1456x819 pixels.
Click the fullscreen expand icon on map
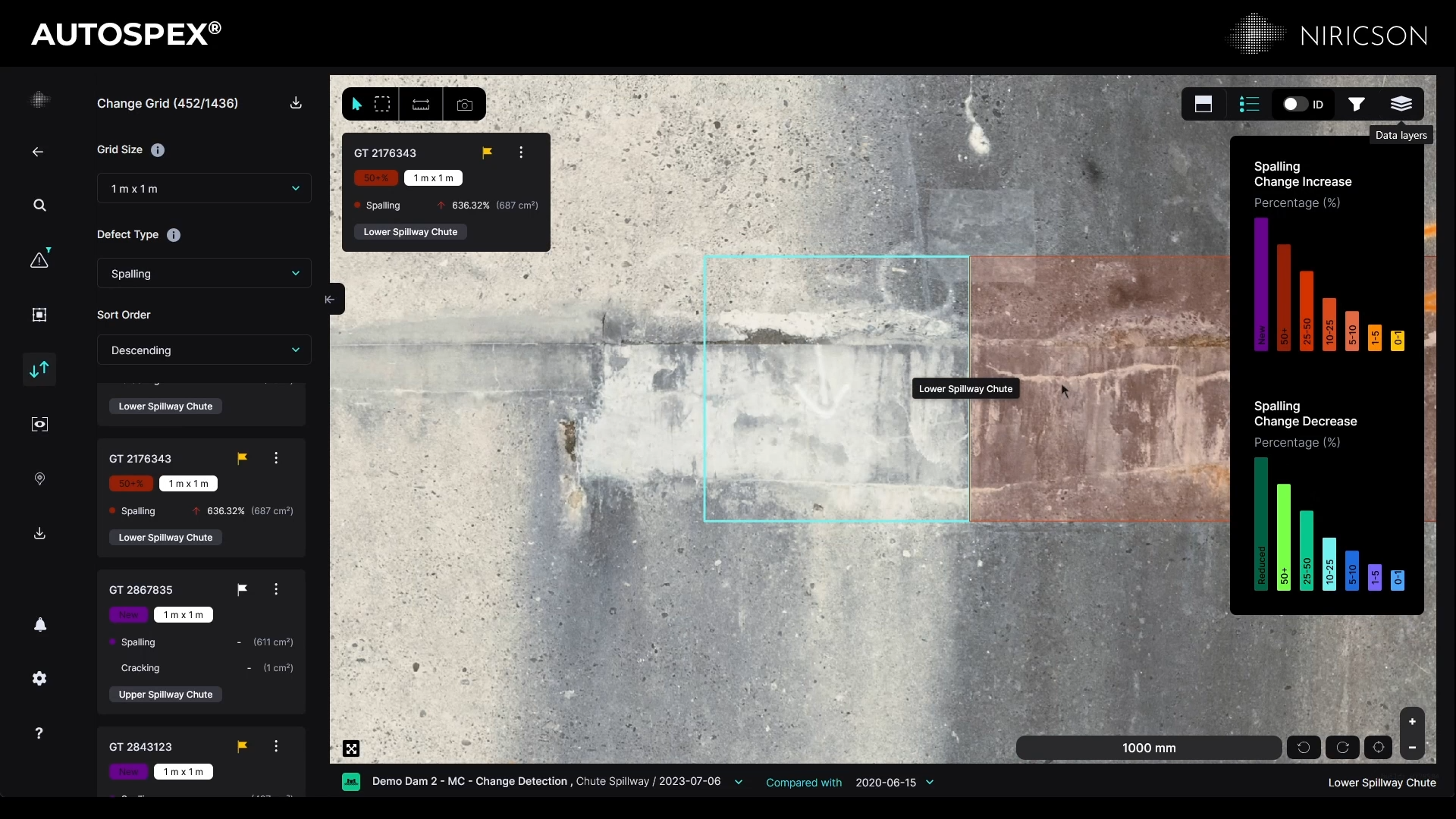point(351,748)
